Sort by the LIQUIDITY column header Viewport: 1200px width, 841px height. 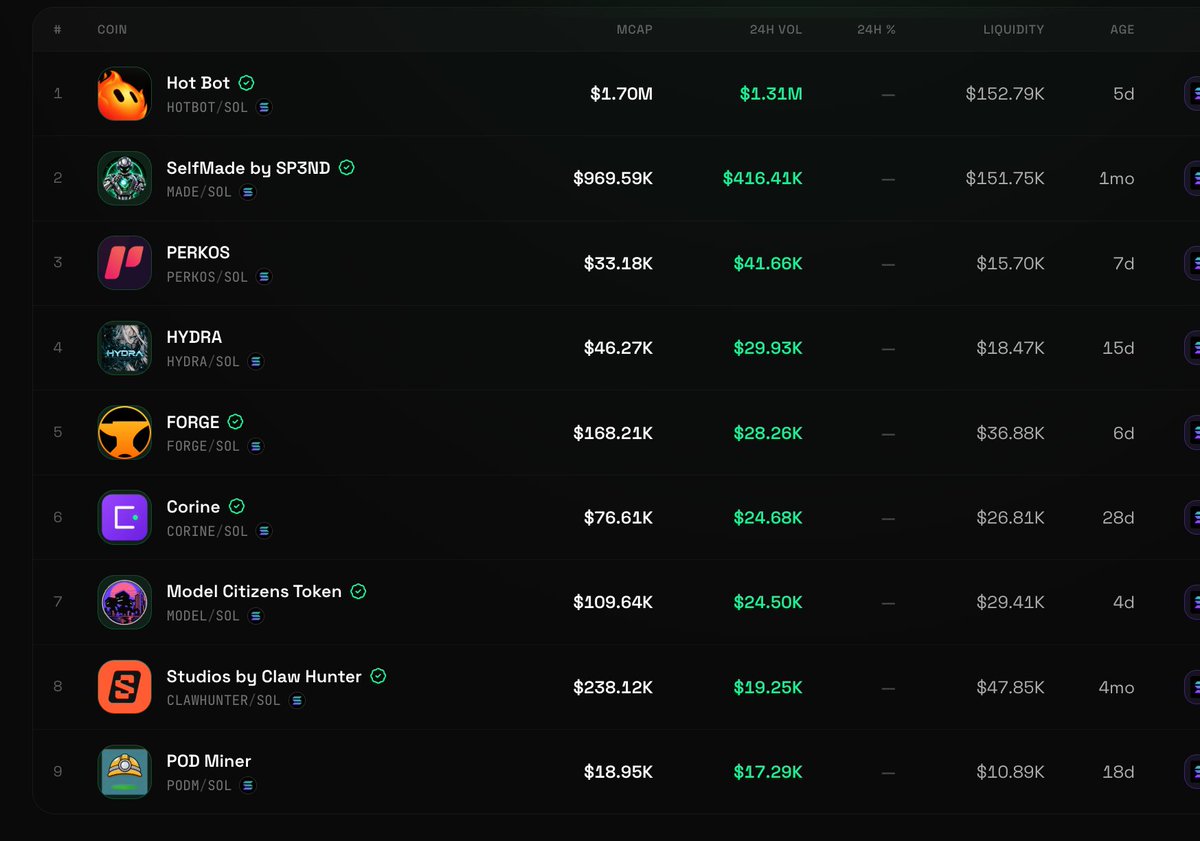click(x=1013, y=30)
